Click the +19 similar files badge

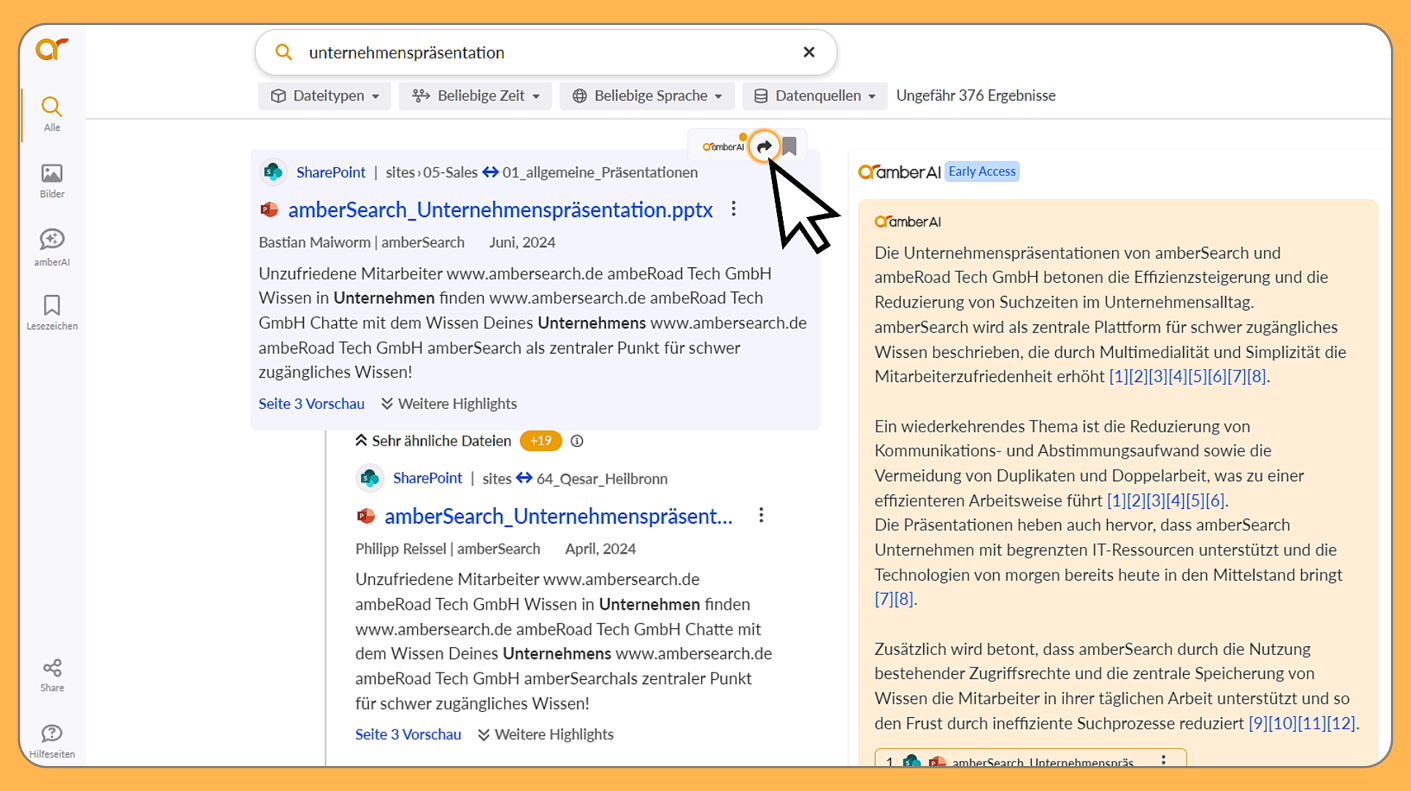click(541, 441)
